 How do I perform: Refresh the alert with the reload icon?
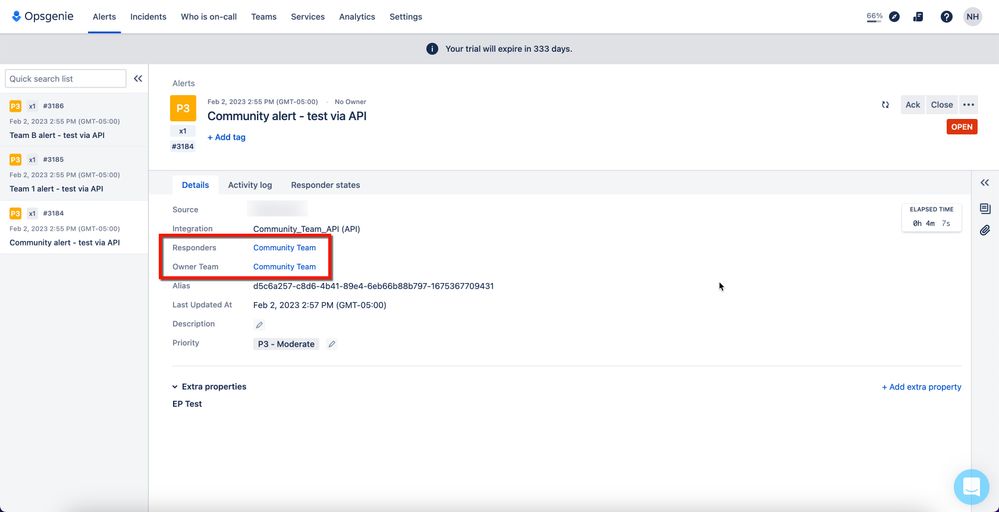[885, 104]
